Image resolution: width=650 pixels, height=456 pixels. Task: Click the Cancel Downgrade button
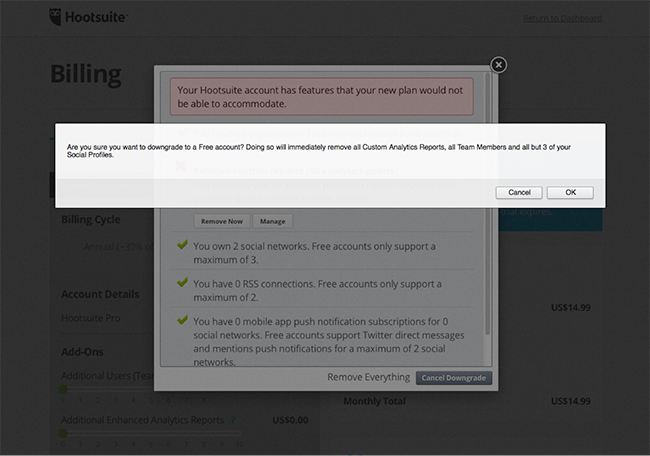tap(454, 378)
